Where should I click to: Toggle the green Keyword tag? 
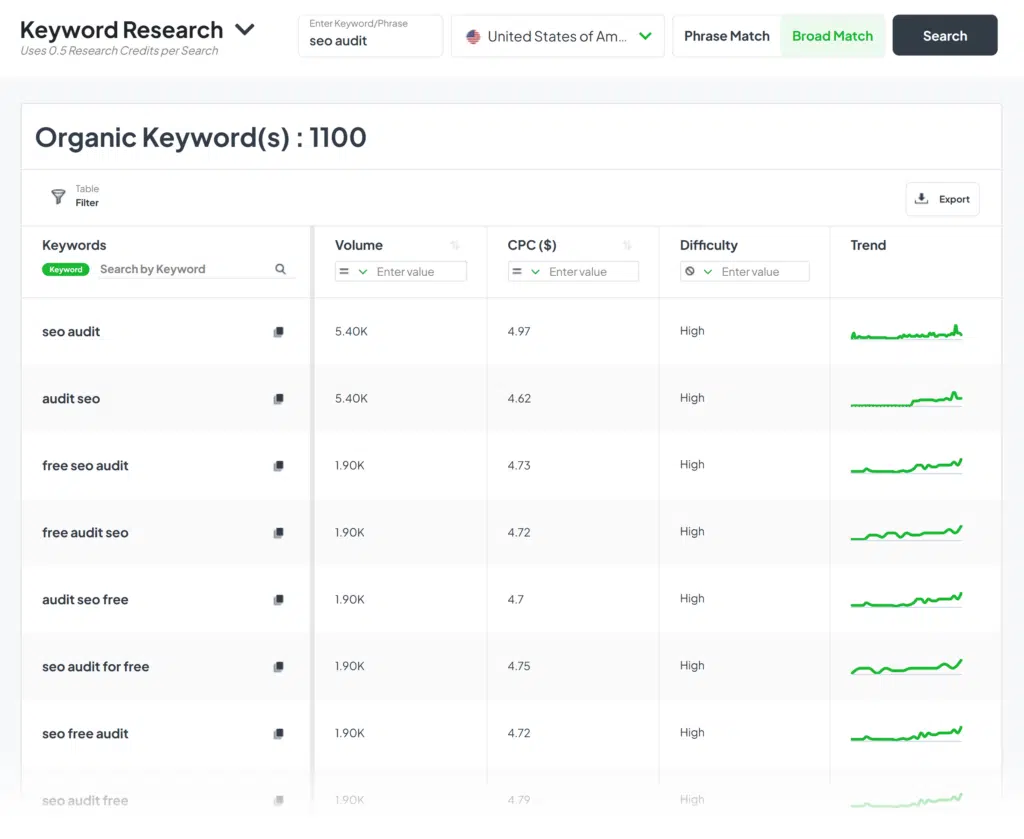pyautogui.click(x=66, y=269)
